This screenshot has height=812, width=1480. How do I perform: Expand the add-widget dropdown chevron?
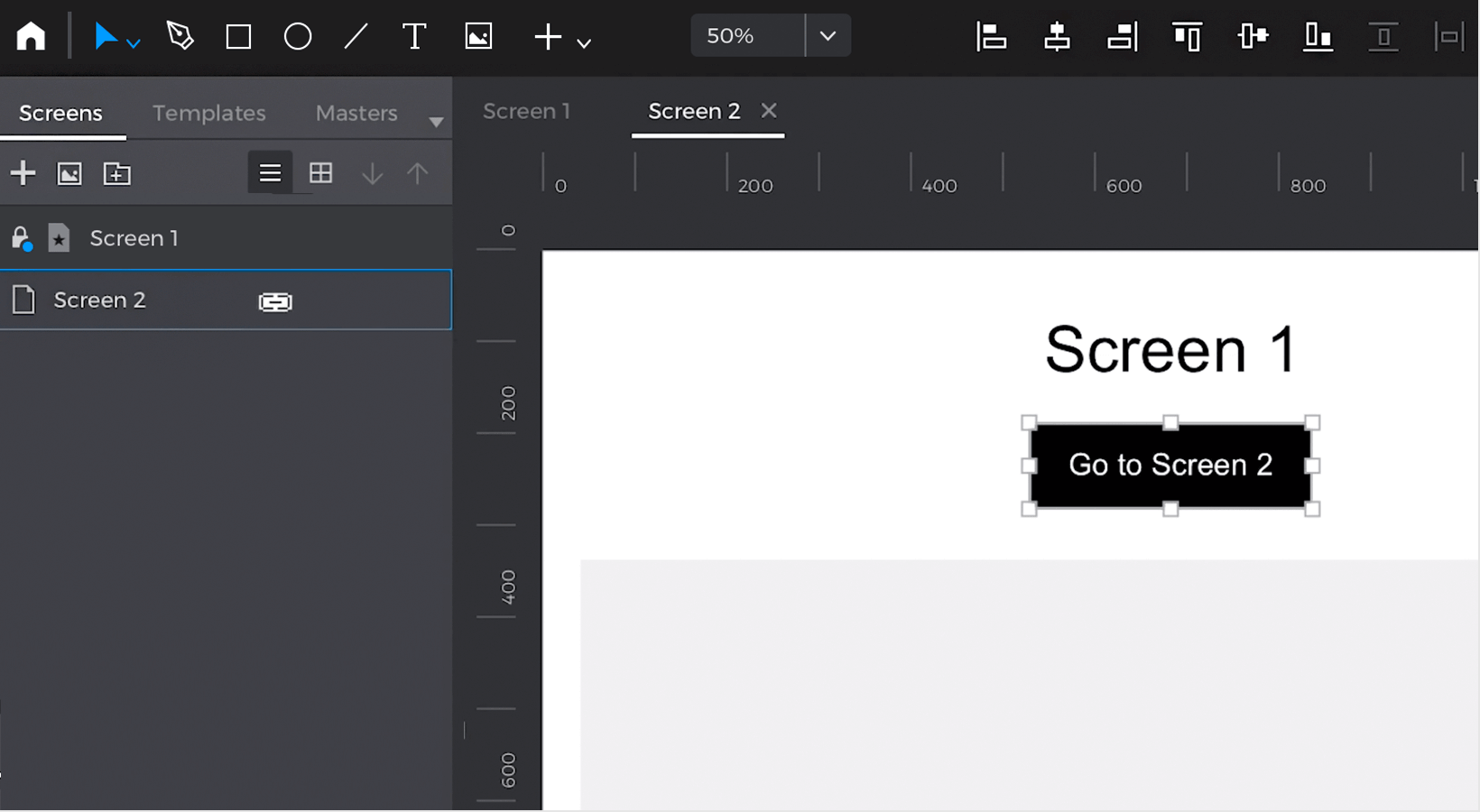584,42
